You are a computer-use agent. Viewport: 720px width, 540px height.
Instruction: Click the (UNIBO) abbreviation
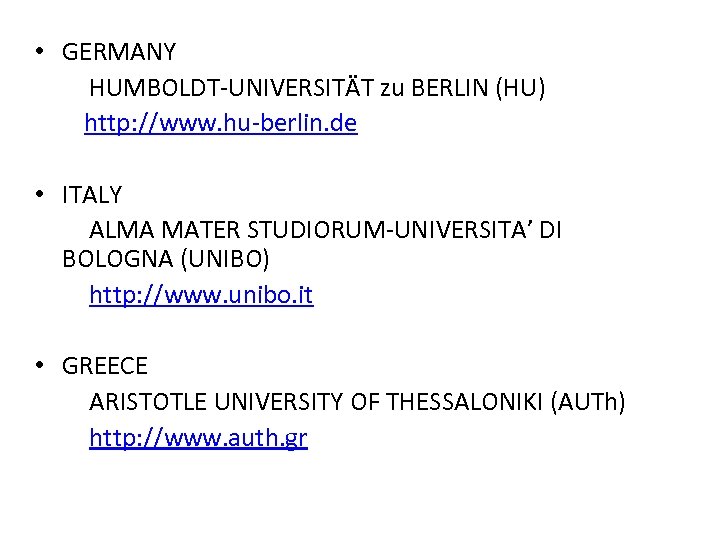click(225, 259)
